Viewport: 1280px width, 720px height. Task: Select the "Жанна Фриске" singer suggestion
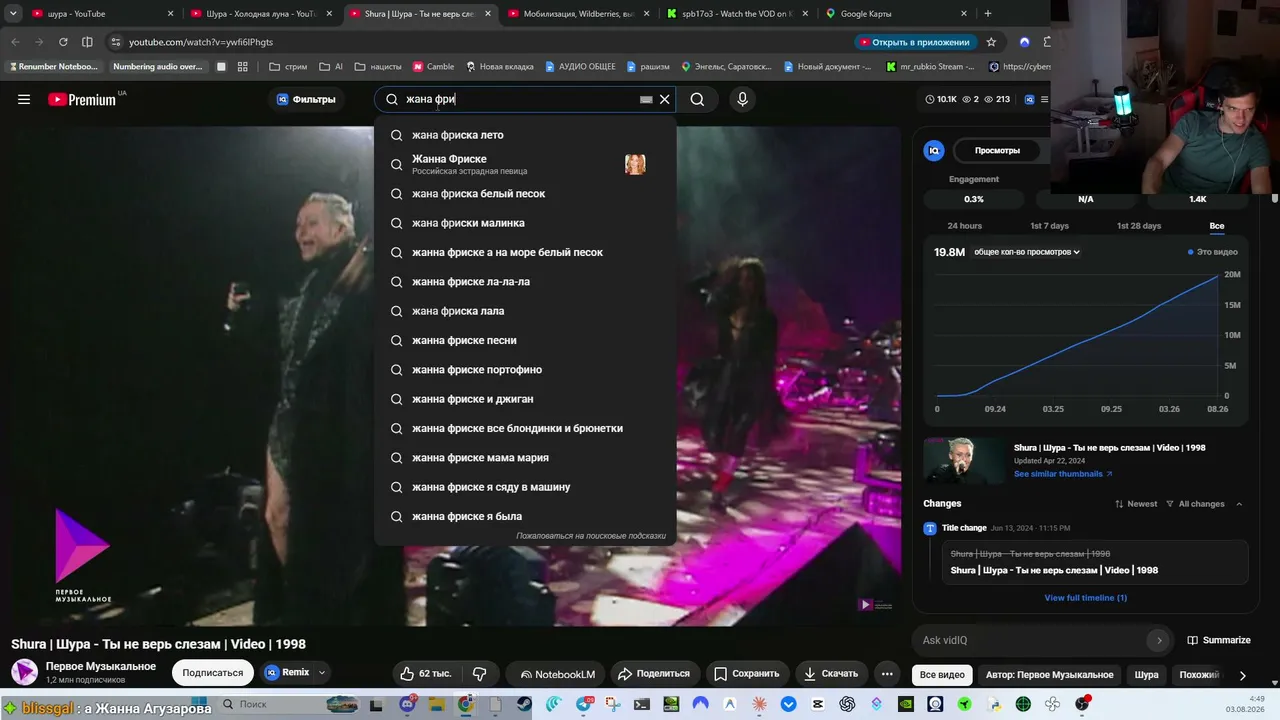[x=525, y=164]
